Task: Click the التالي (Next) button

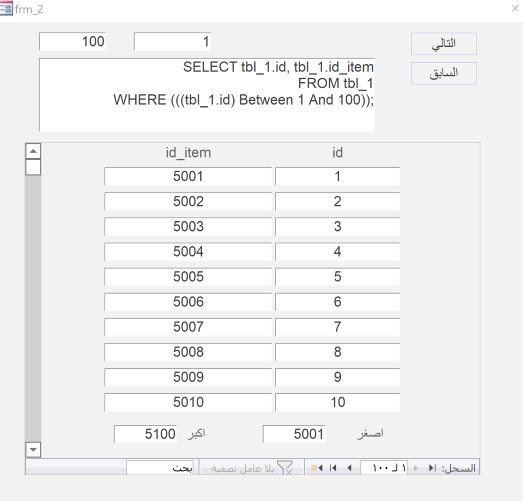Action: coord(444,43)
